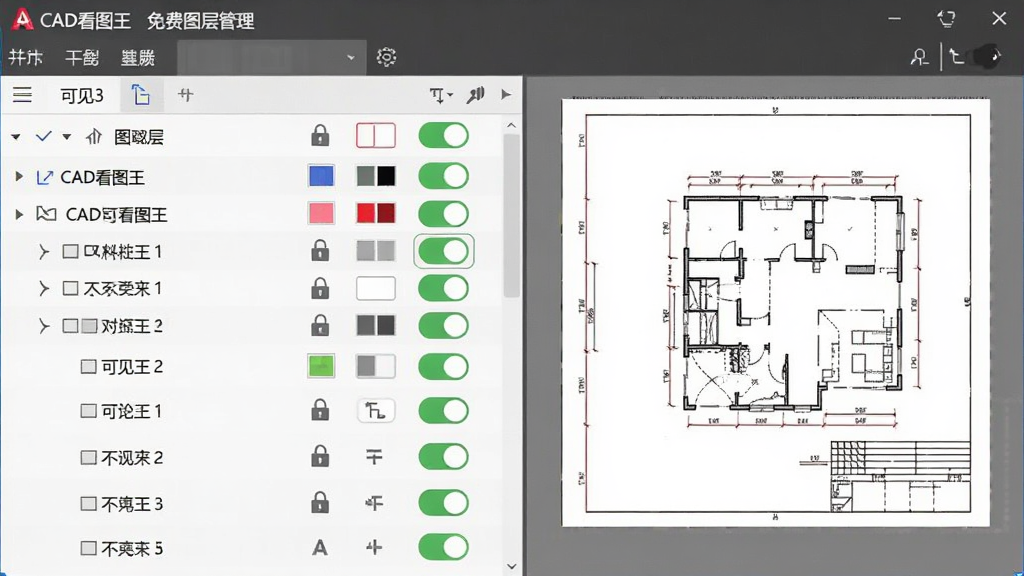The image size is (1024, 576).
Task: Expand the chevron on 对摇王 2 row
Action: tap(44, 326)
